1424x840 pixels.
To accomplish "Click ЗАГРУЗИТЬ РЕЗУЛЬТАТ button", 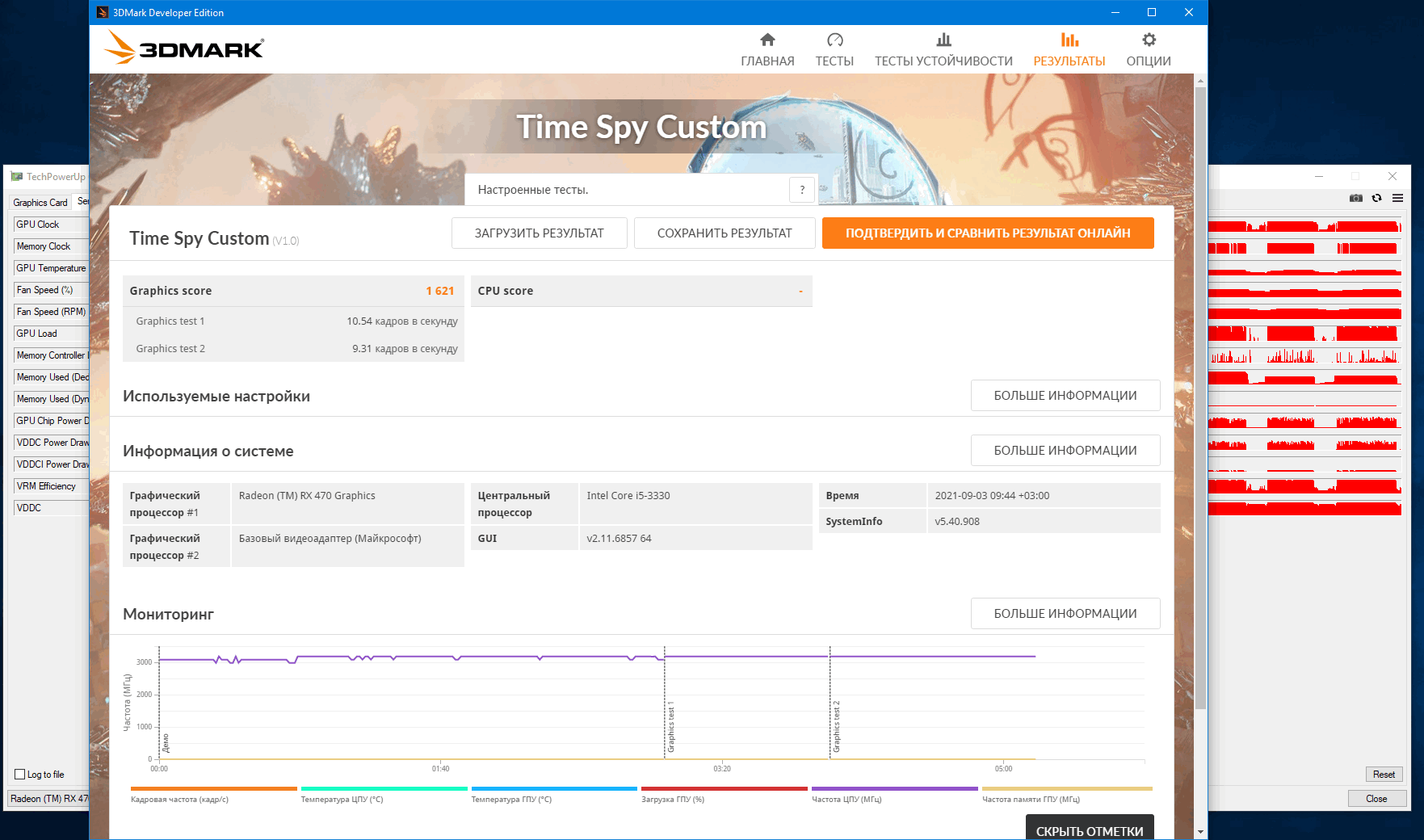I will (539, 233).
